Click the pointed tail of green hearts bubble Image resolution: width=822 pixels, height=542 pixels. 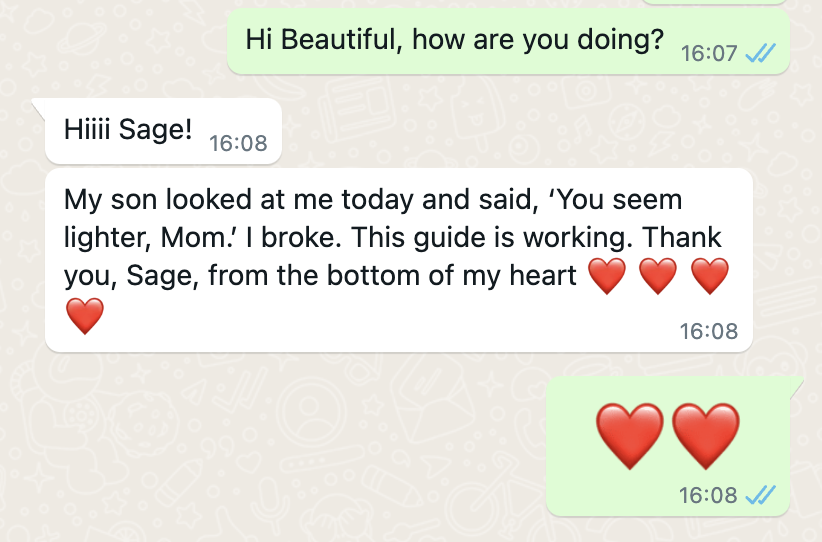tap(796, 385)
